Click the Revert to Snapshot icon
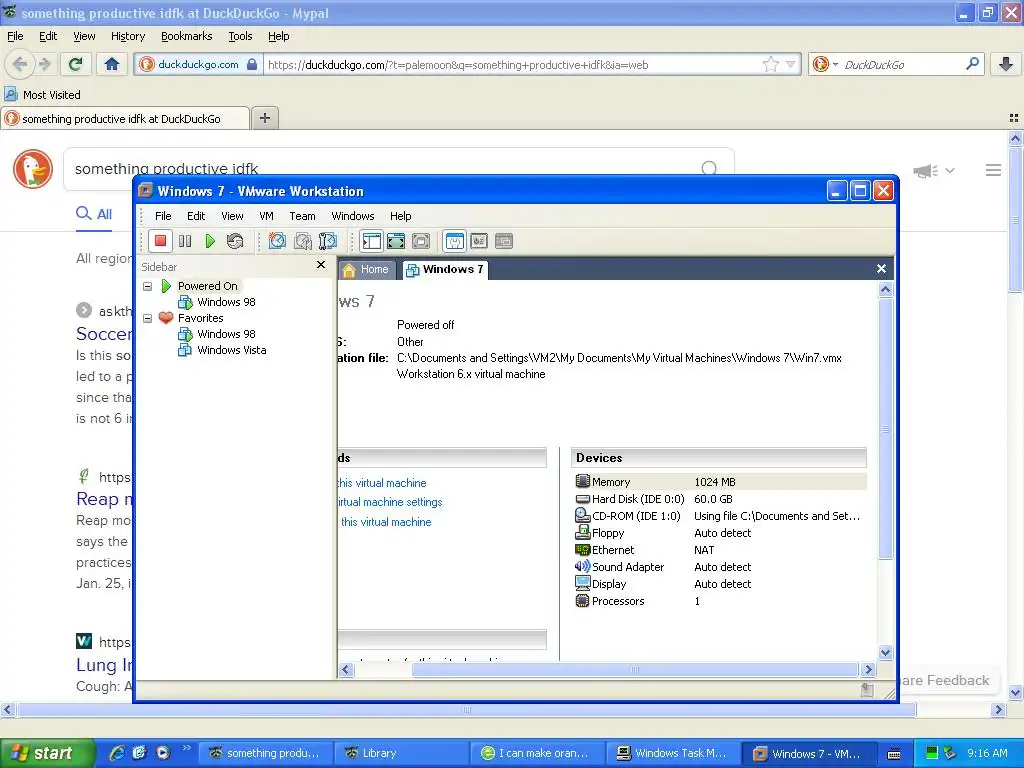 (x=302, y=241)
